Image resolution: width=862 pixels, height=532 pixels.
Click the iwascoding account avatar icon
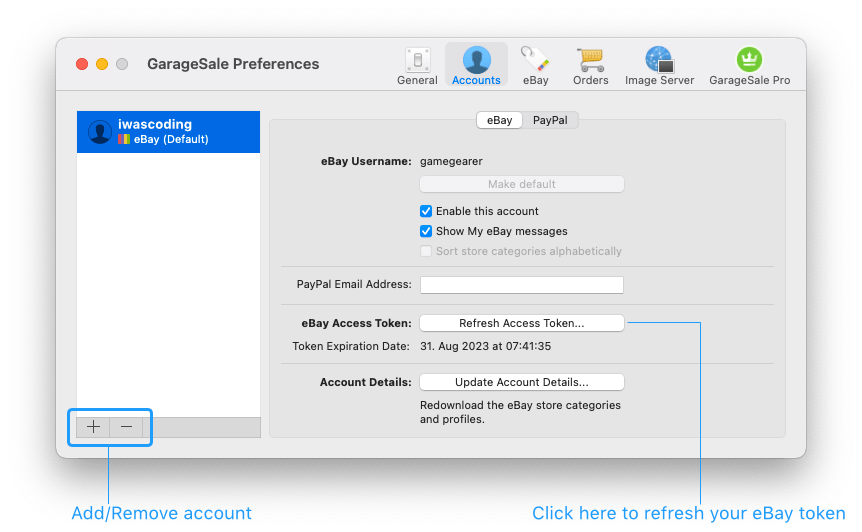pyautogui.click(x=100, y=132)
